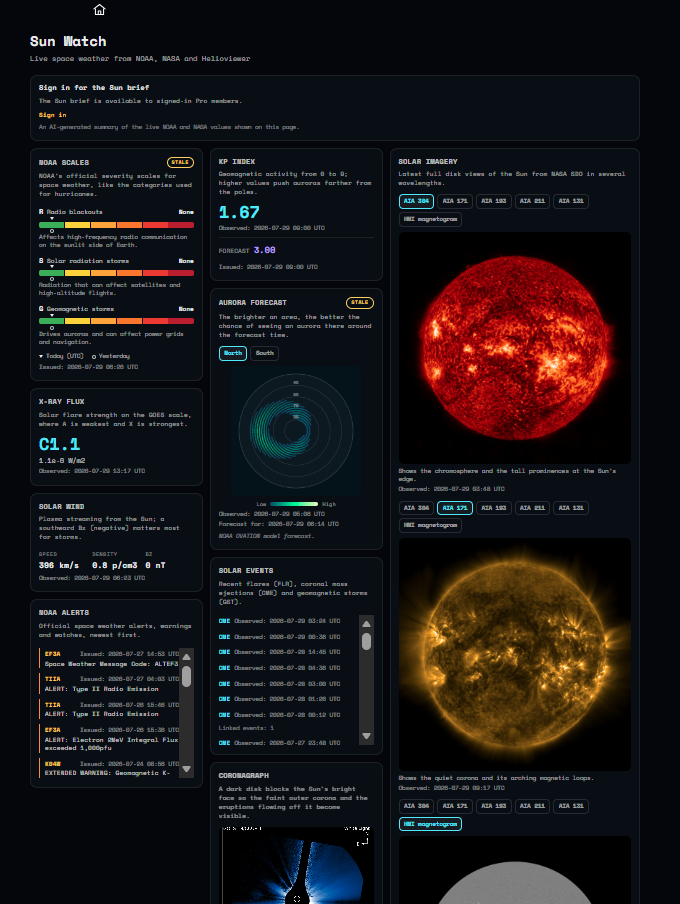This screenshot has width=680, height=904.
Task: Click CME badge observed 07-29 00:38
Action: click(224, 637)
